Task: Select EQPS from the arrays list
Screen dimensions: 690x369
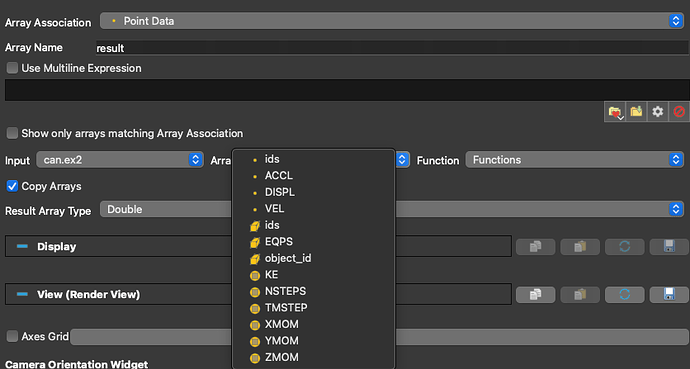Action: click(x=313, y=242)
